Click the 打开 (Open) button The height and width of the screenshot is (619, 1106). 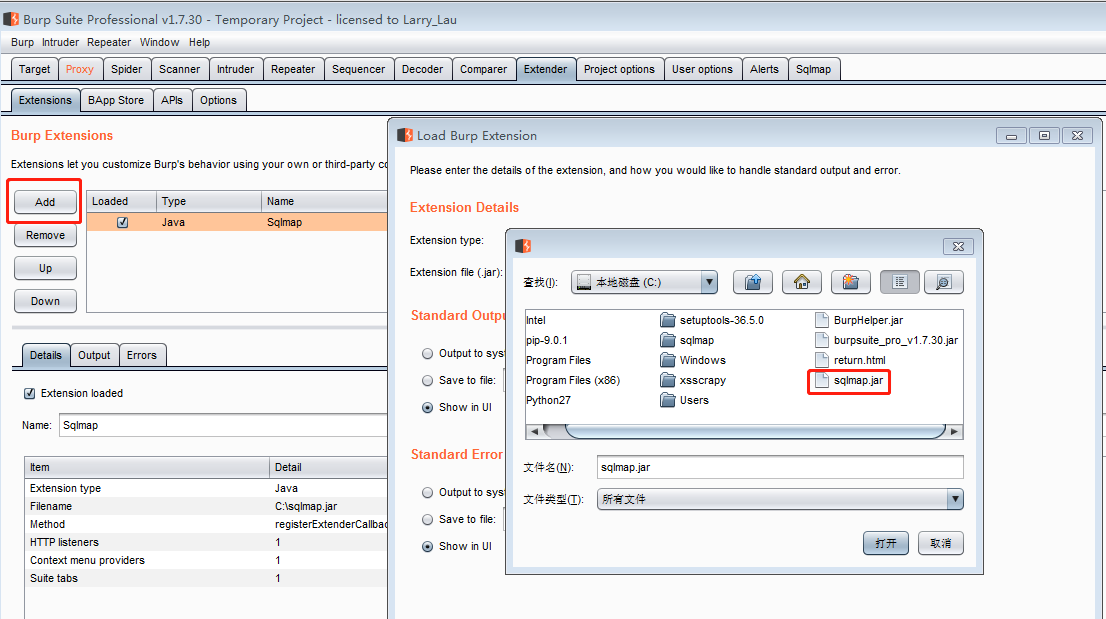tap(886, 544)
